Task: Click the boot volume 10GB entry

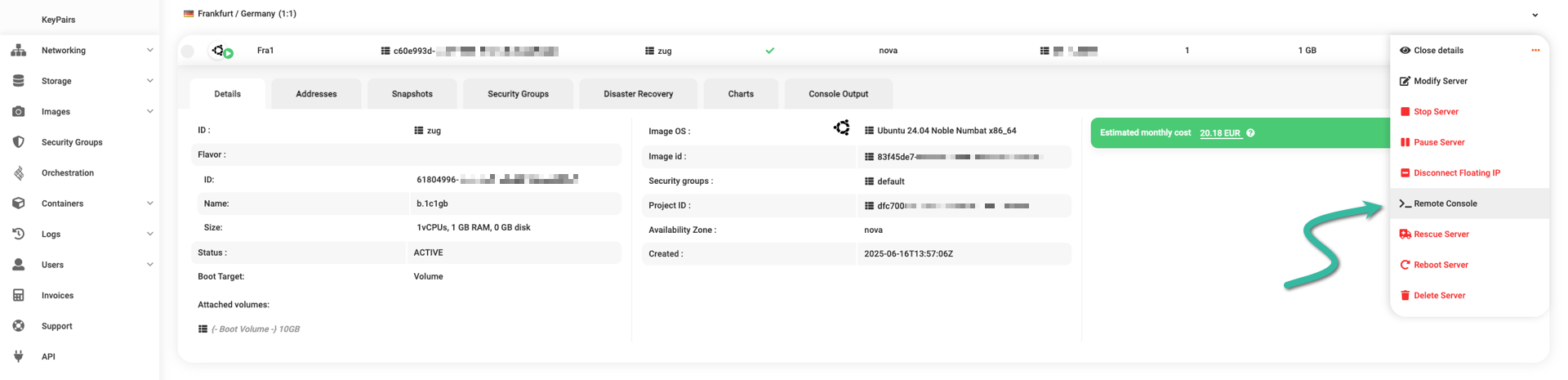Action: [x=255, y=329]
